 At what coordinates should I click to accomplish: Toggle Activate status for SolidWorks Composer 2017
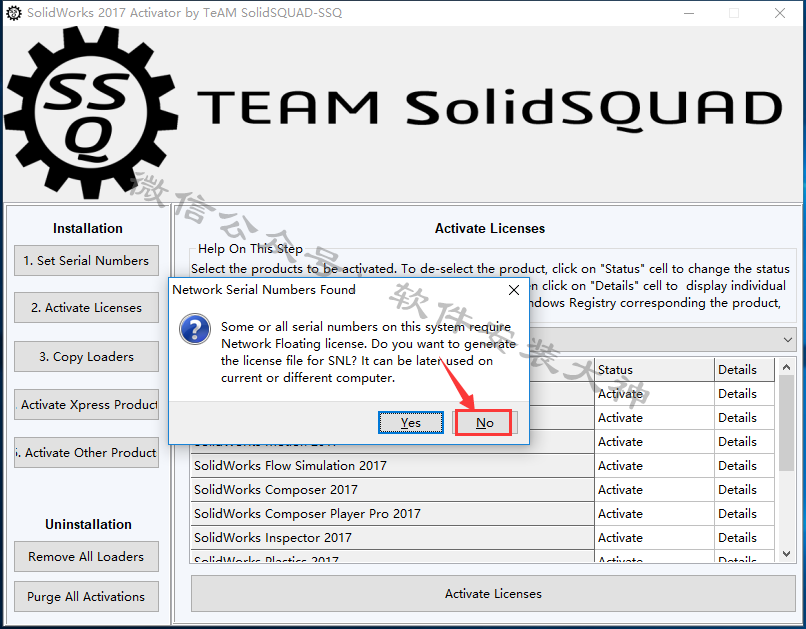point(654,490)
